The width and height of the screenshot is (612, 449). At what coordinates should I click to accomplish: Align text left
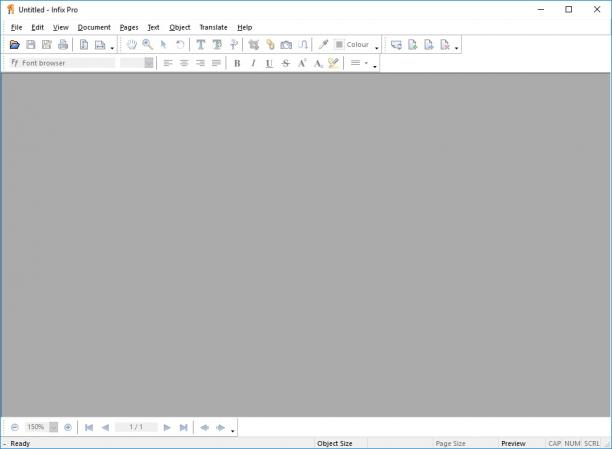point(168,63)
